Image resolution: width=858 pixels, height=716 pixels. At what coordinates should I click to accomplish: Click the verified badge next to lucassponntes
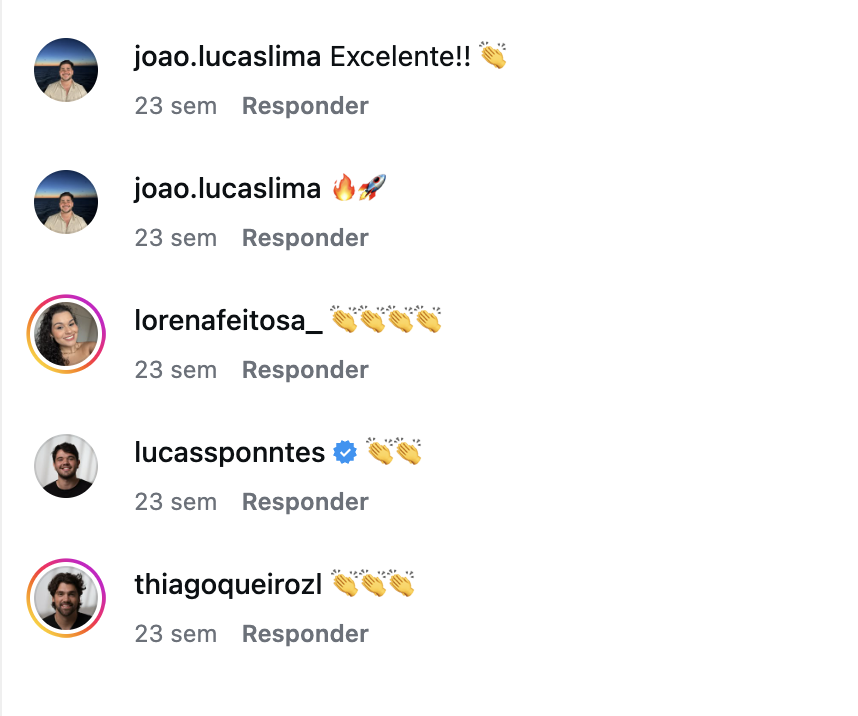click(x=344, y=452)
